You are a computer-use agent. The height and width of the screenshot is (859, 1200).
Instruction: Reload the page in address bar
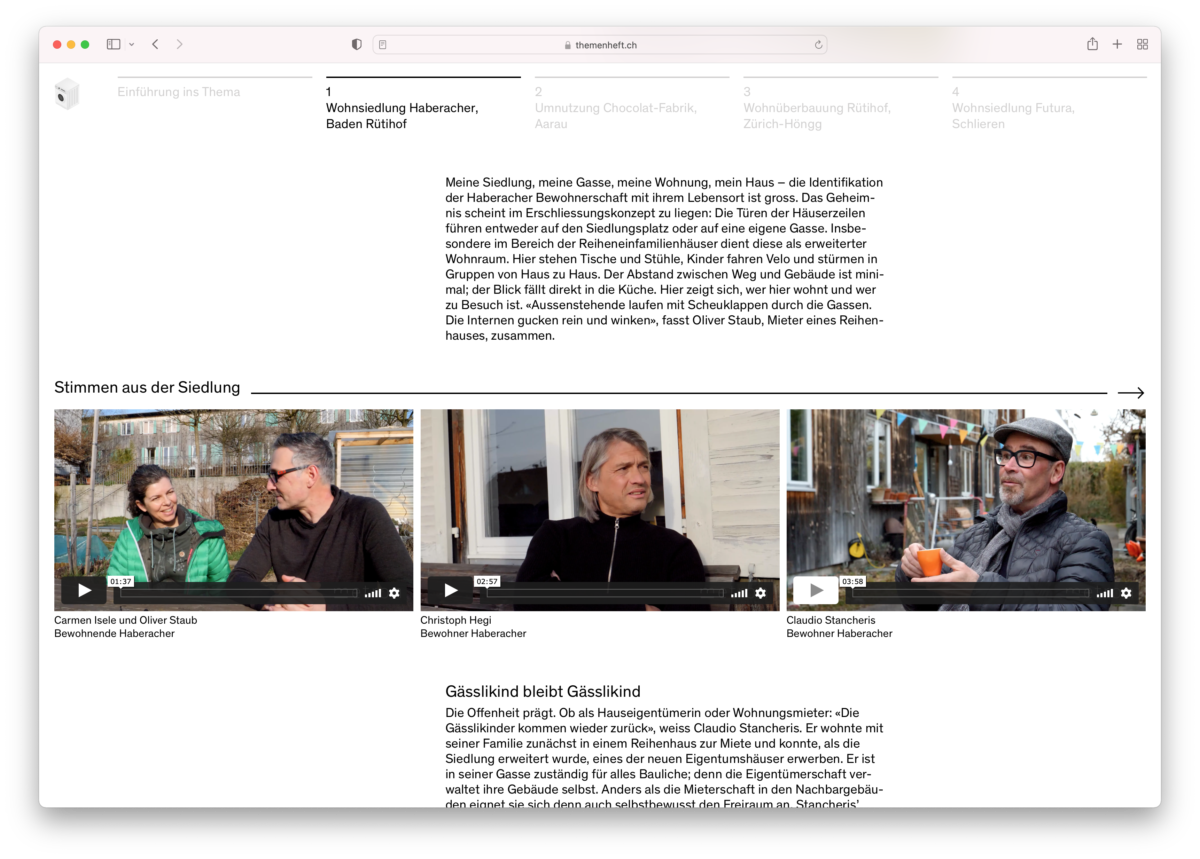[x=818, y=45]
